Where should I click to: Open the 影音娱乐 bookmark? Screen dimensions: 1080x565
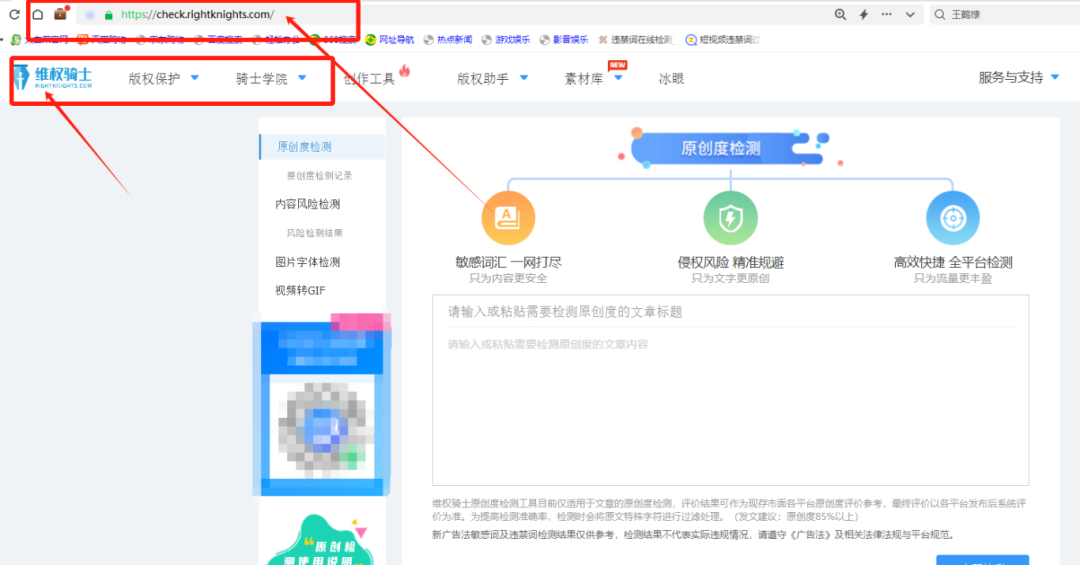coord(563,39)
